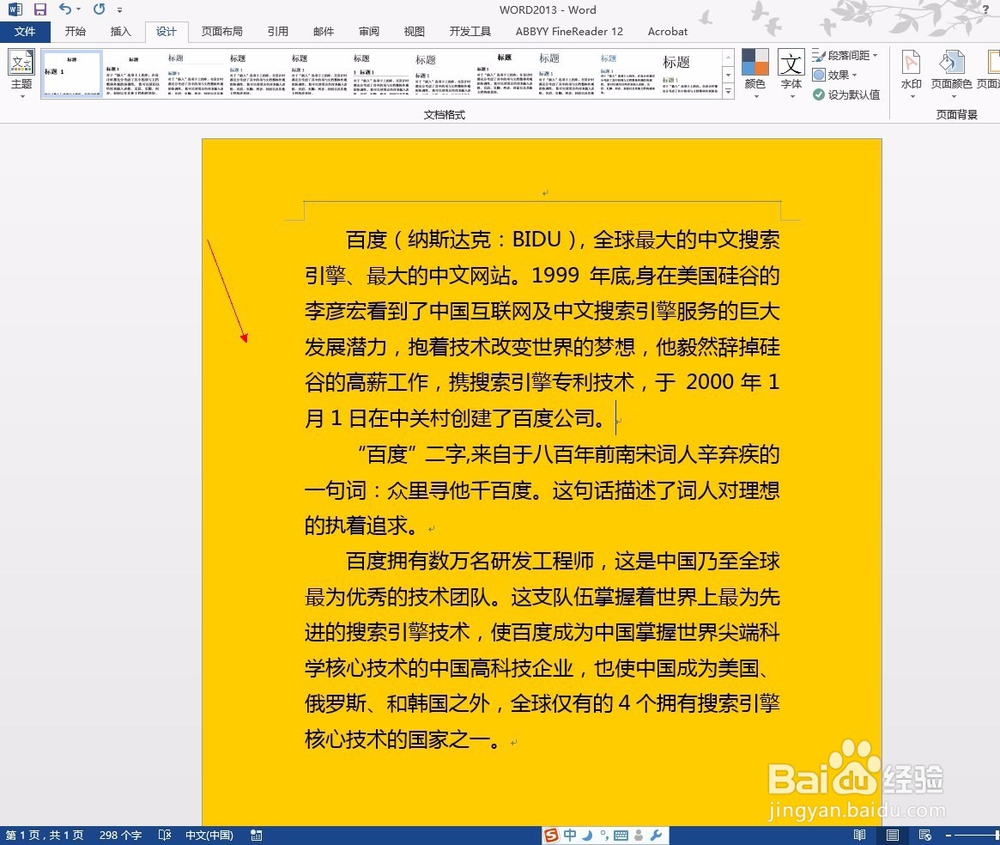Open the 文件 (File) tab

point(25,31)
